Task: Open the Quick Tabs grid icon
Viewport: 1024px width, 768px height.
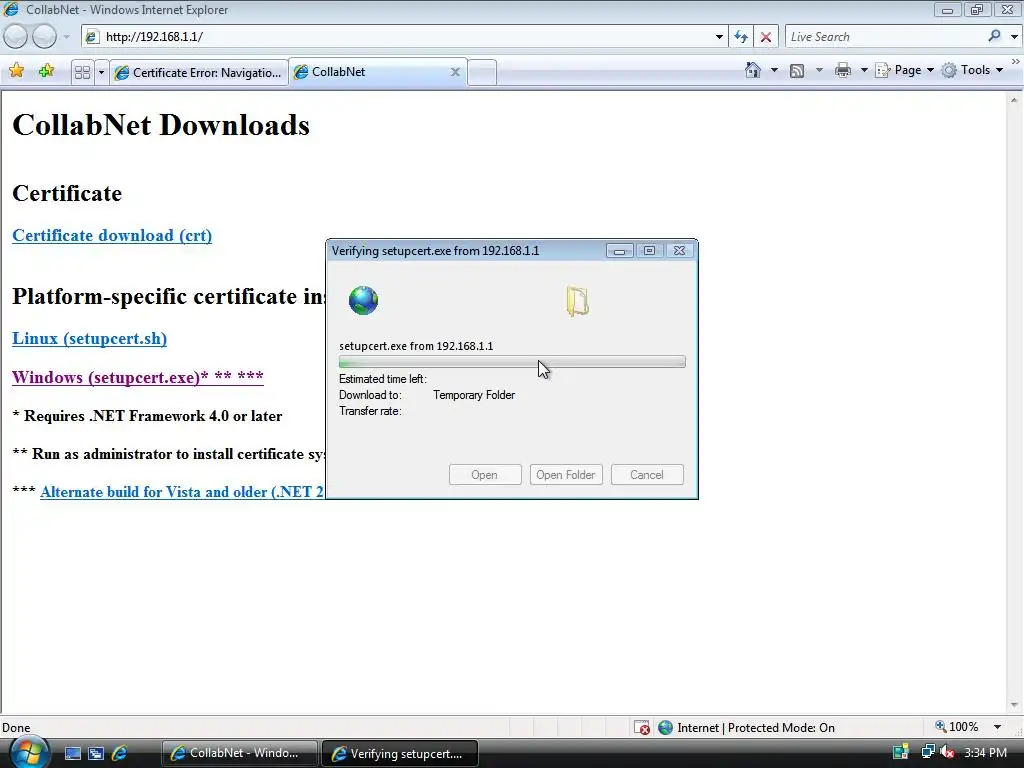Action: (x=82, y=72)
